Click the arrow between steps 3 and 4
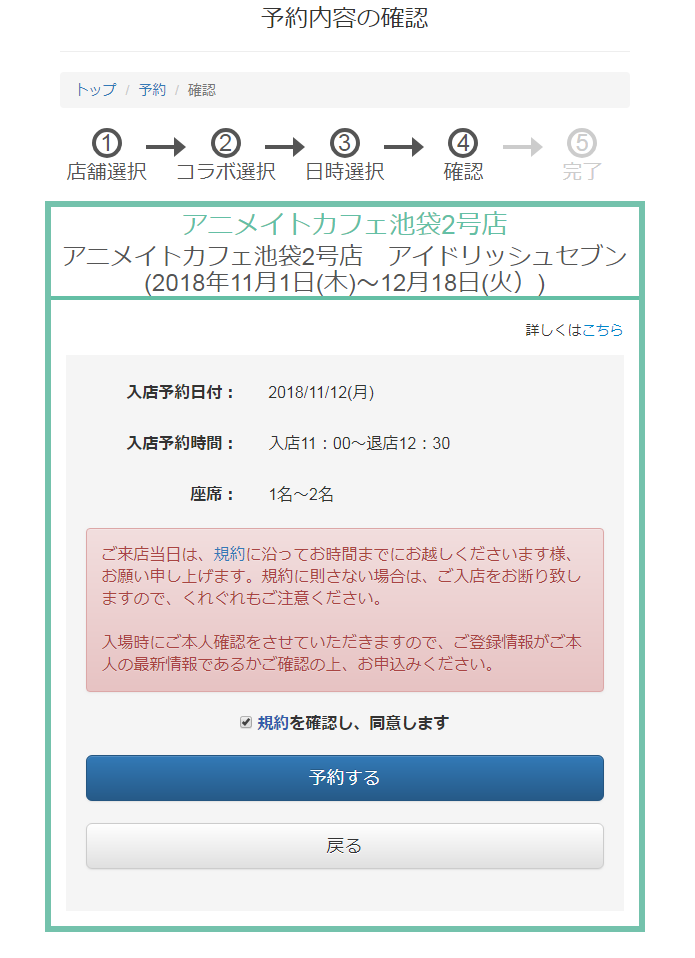 404,147
